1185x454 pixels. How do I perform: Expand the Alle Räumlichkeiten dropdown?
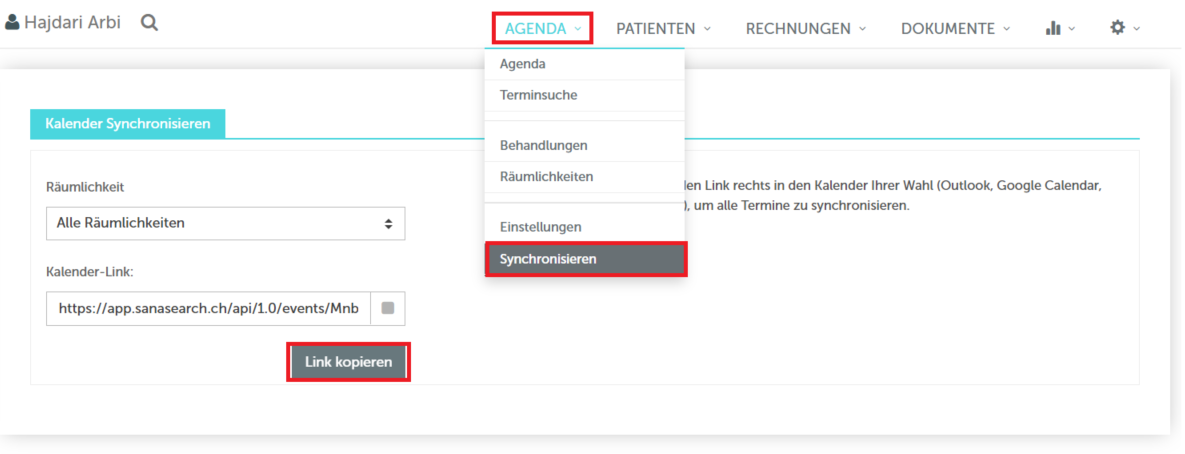pos(225,224)
